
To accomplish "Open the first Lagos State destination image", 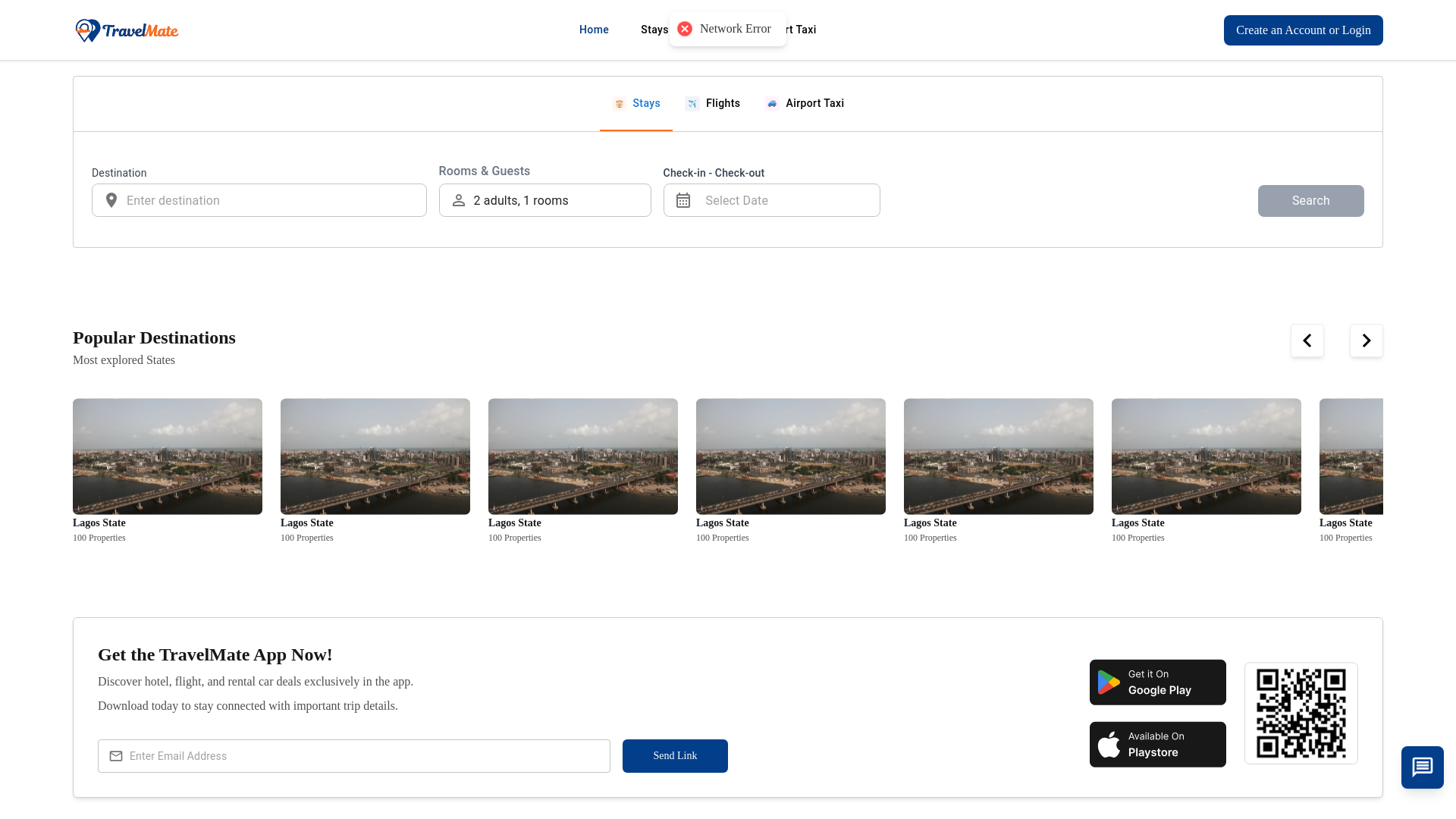I will [168, 457].
